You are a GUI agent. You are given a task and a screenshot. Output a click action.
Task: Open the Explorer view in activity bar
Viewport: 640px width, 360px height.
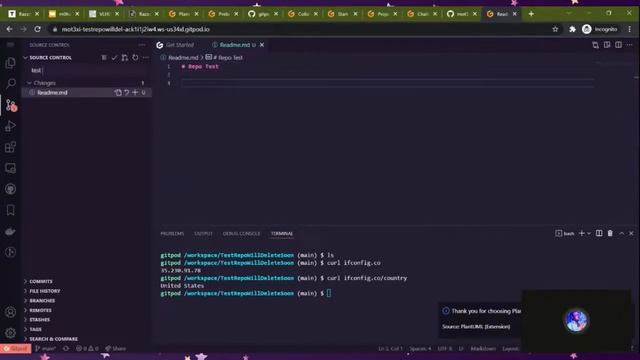tap(11, 63)
